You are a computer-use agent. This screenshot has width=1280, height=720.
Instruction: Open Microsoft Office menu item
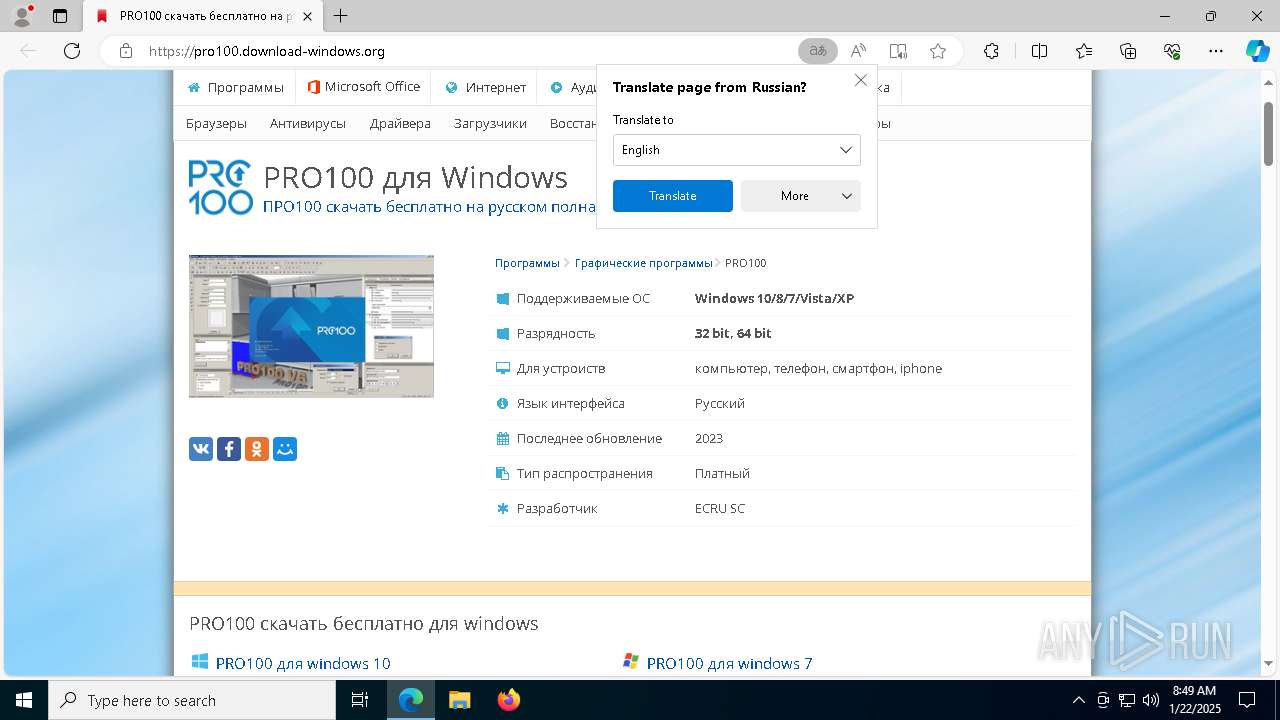pos(363,87)
